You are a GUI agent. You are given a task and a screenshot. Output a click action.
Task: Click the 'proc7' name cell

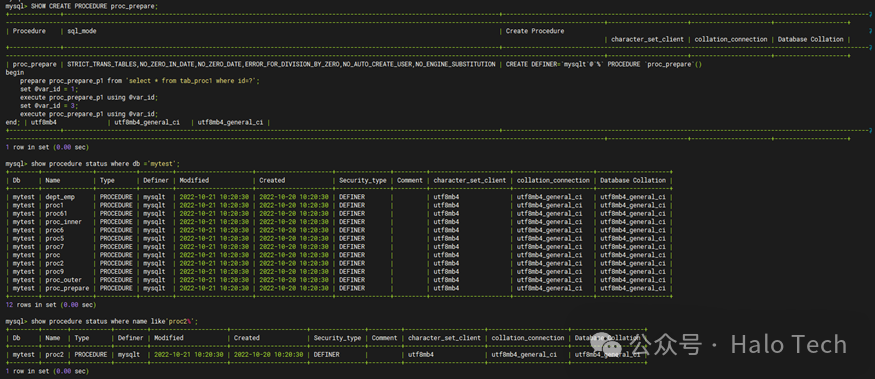pos(55,247)
